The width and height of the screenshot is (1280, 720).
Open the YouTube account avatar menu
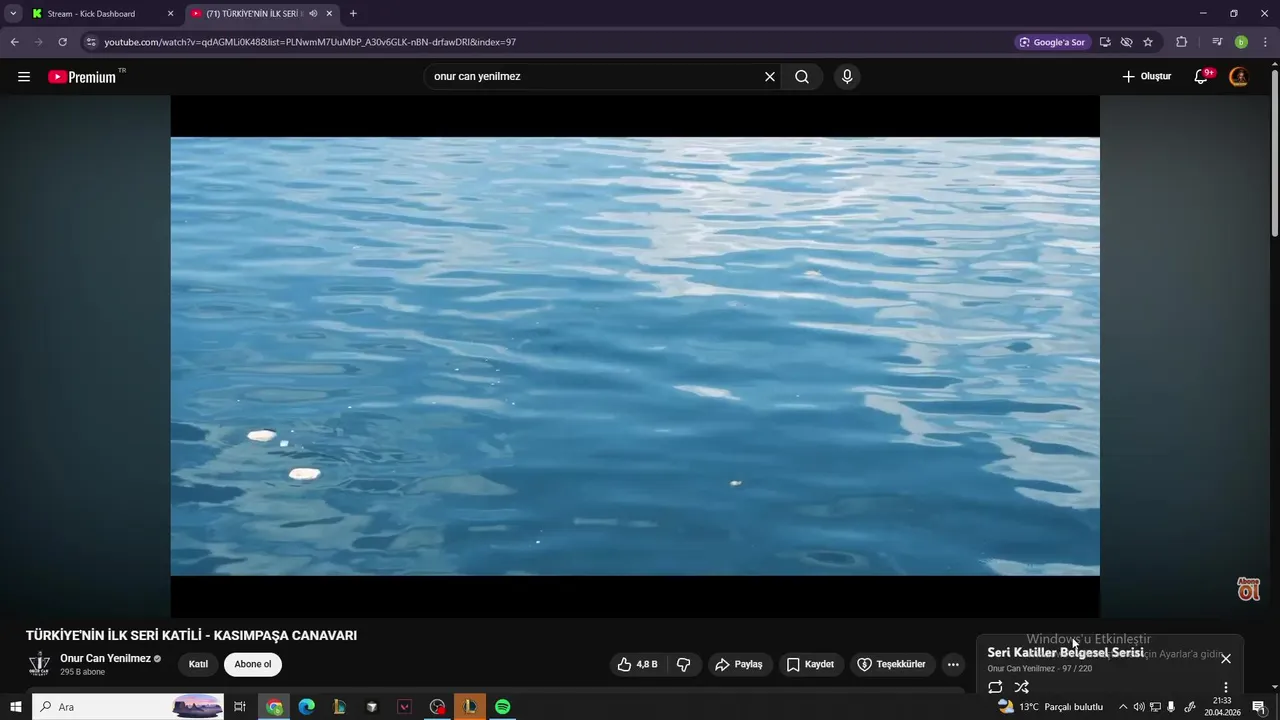tap(1239, 77)
